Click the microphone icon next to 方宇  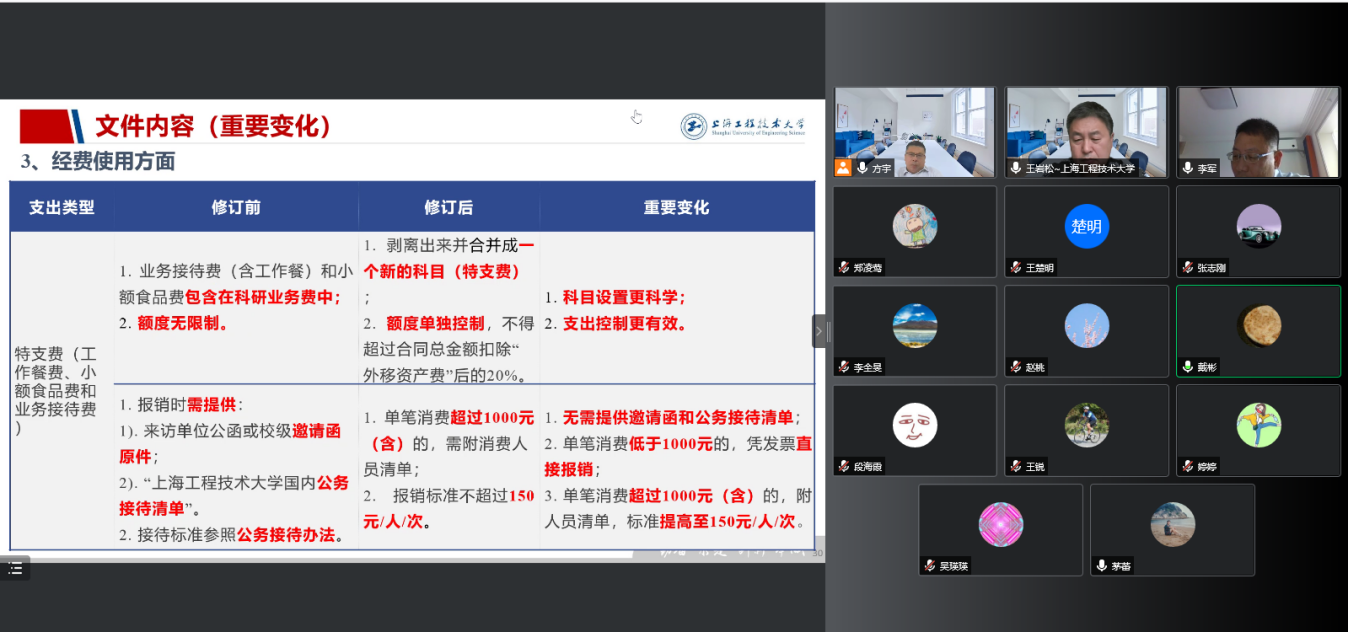tap(862, 168)
